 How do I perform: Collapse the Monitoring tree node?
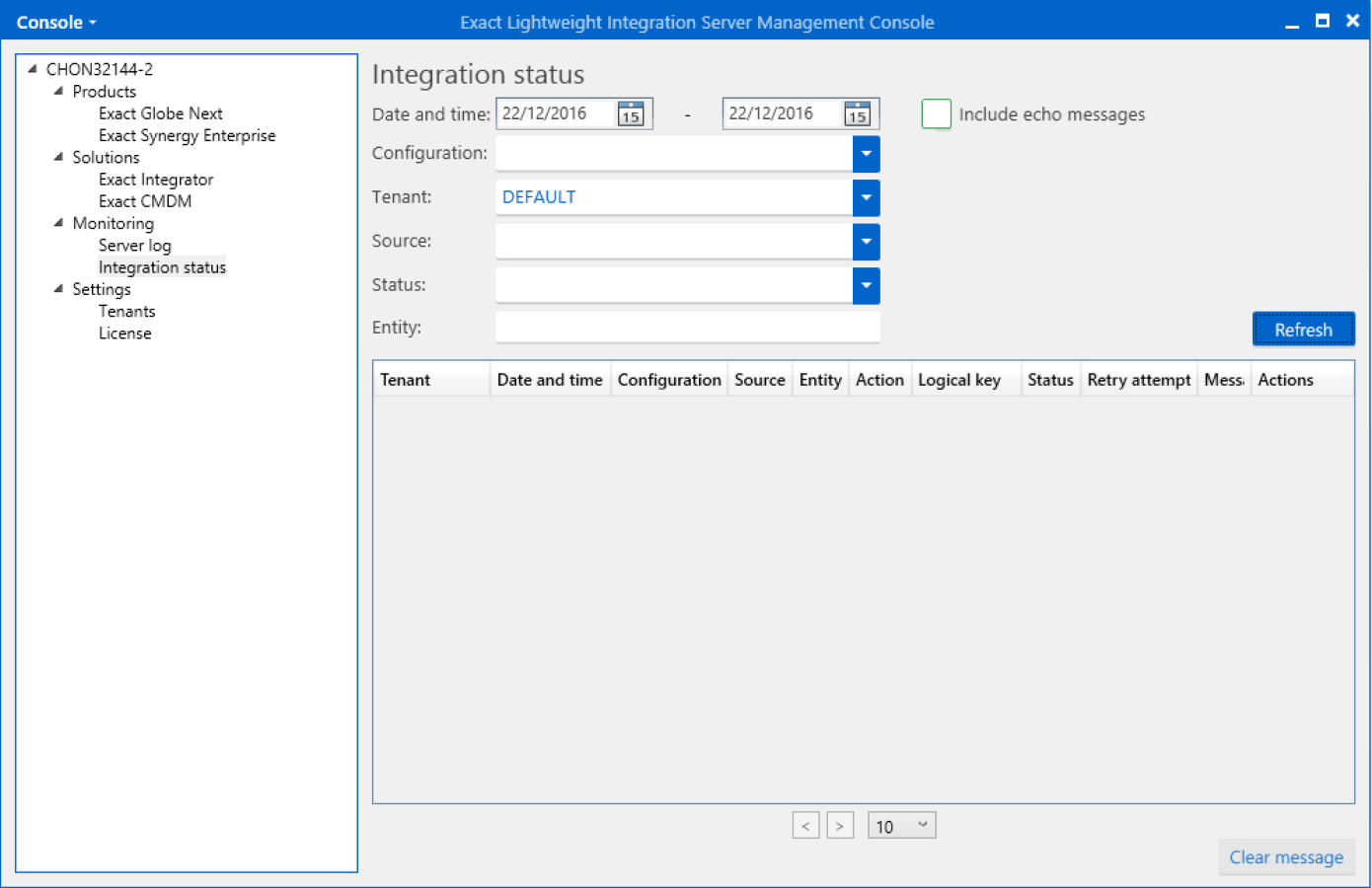(58, 223)
